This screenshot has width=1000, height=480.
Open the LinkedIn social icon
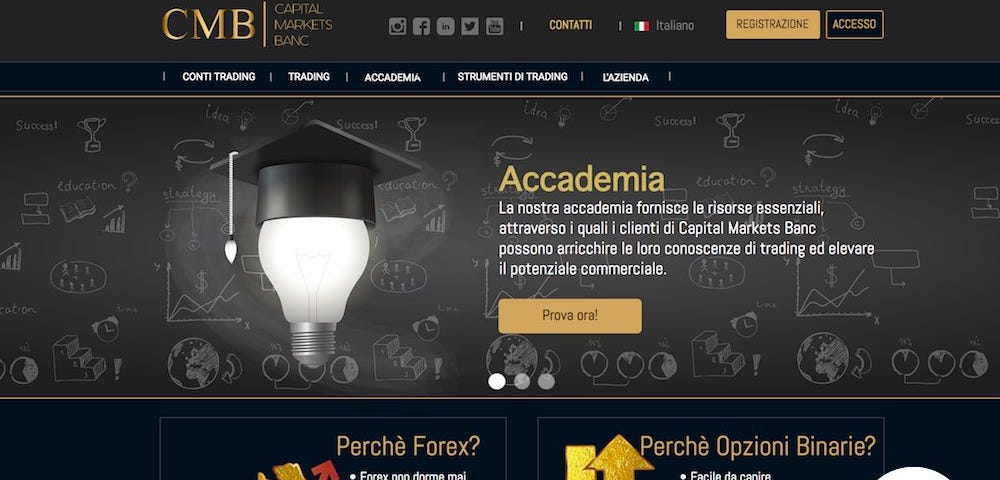click(x=446, y=26)
